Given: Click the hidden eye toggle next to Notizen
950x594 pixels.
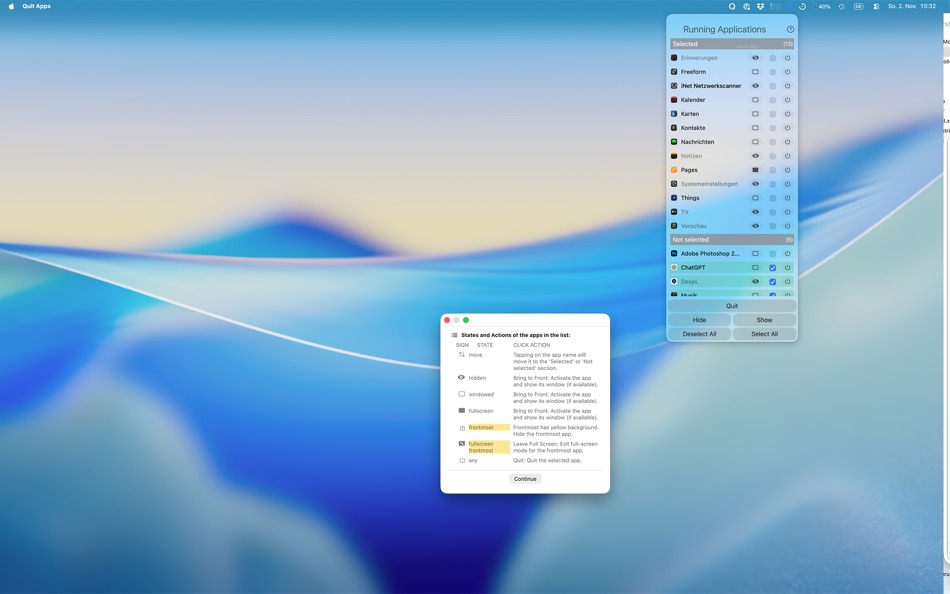Looking at the screenshot, I should click(754, 155).
